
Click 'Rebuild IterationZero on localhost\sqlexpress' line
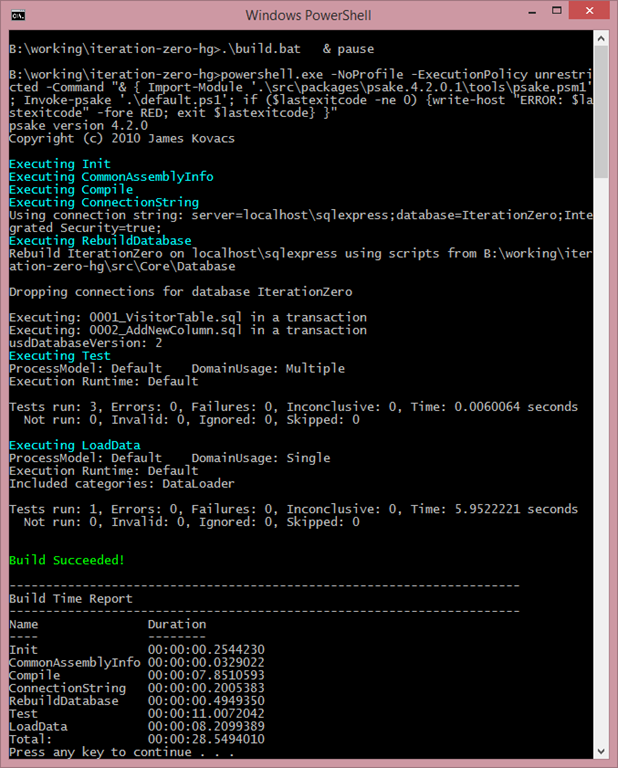(301, 260)
